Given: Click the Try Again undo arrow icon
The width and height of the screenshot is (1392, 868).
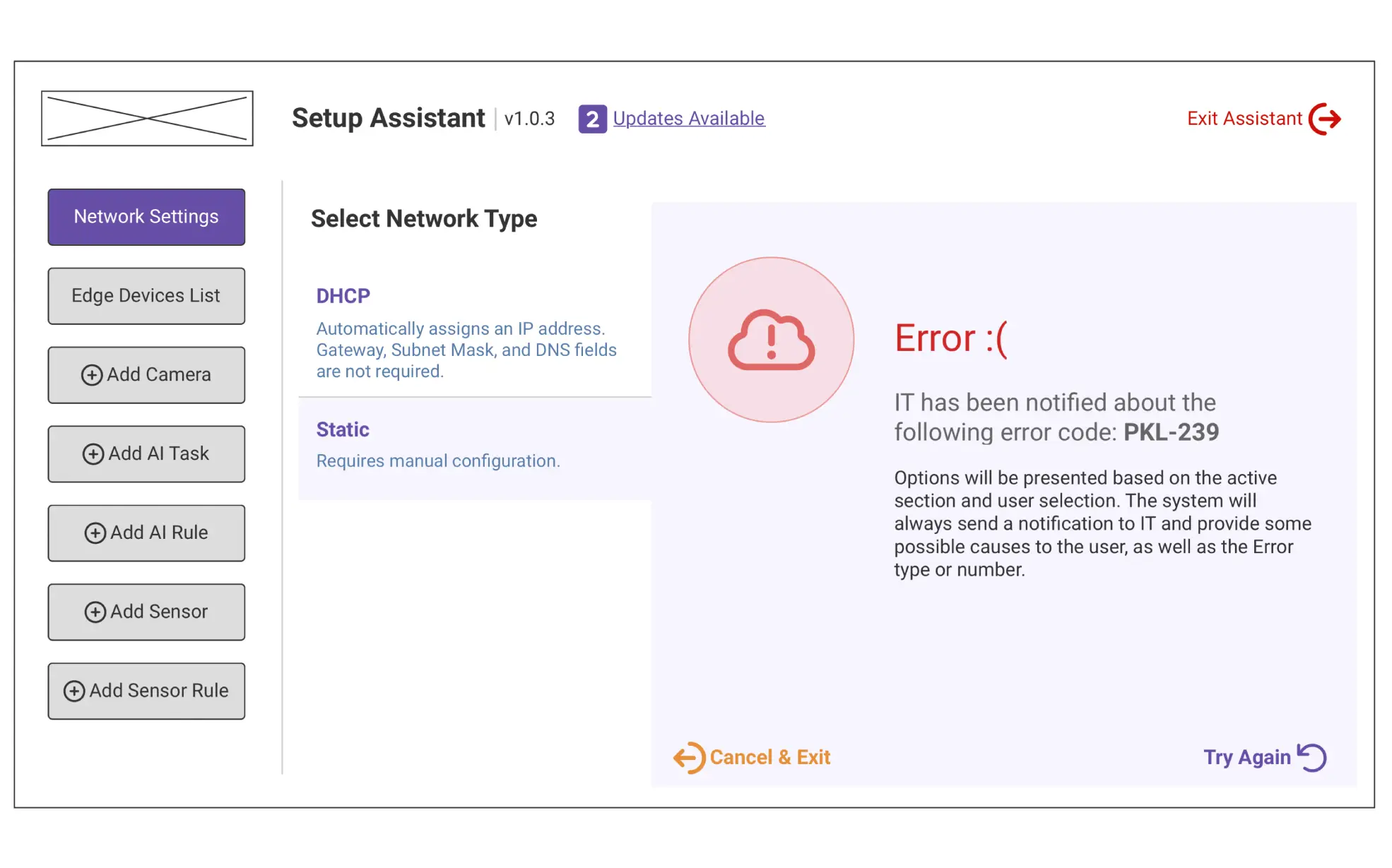Looking at the screenshot, I should (x=1311, y=756).
